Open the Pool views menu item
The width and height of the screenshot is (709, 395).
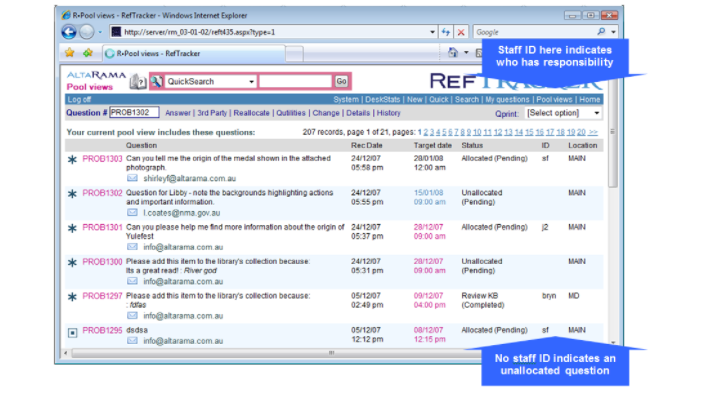point(554,99)
